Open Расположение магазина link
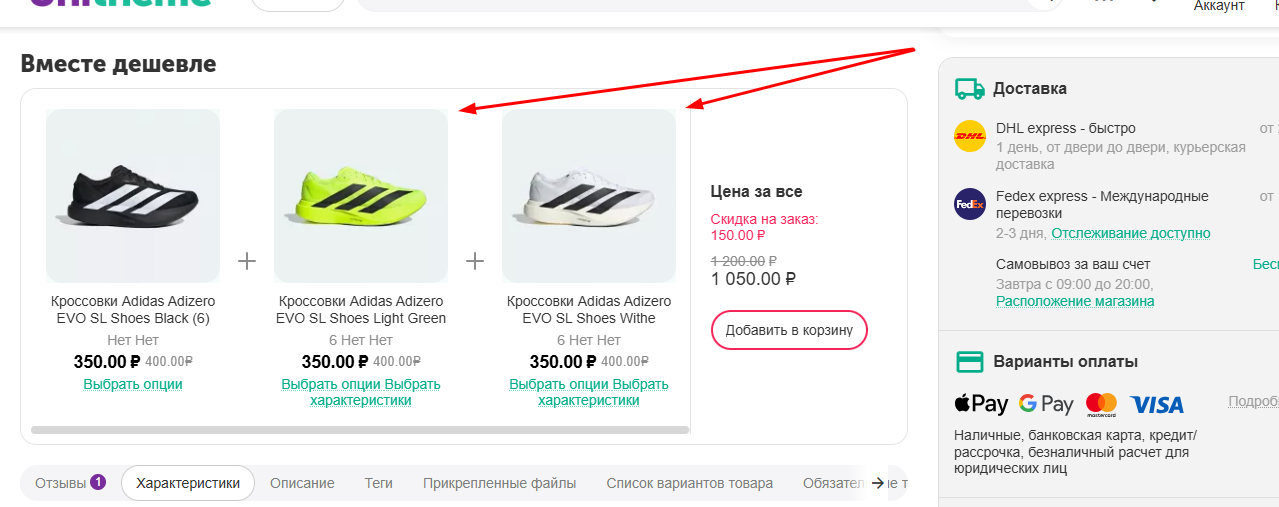1279x507 pixels. (1075, 301)
